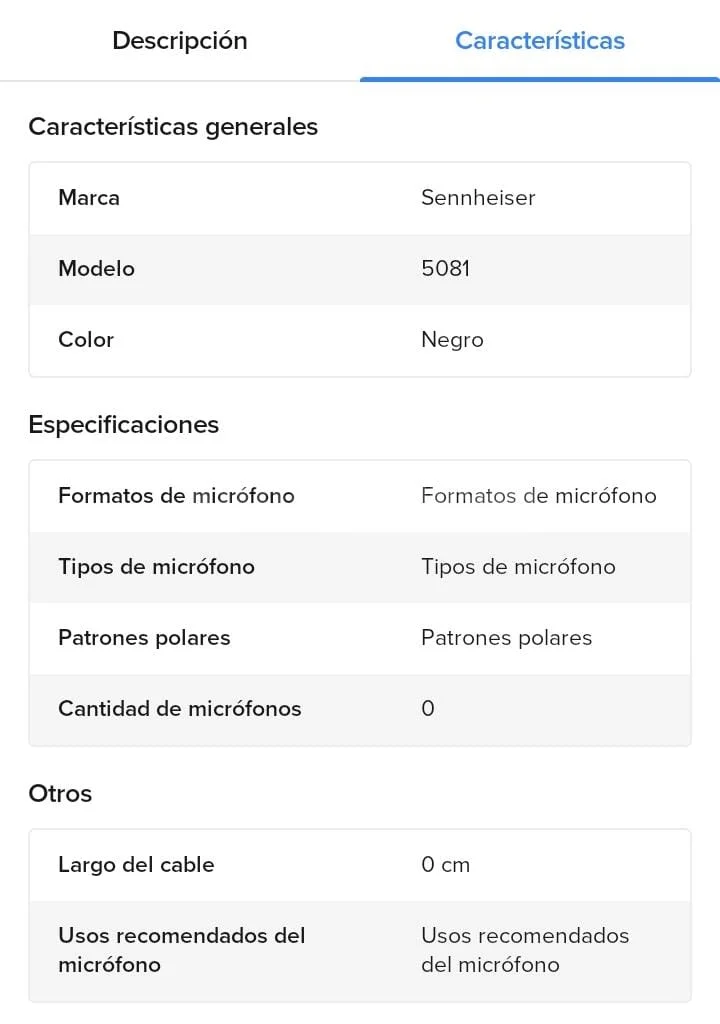Select the 0 cm cable length value

445,865
